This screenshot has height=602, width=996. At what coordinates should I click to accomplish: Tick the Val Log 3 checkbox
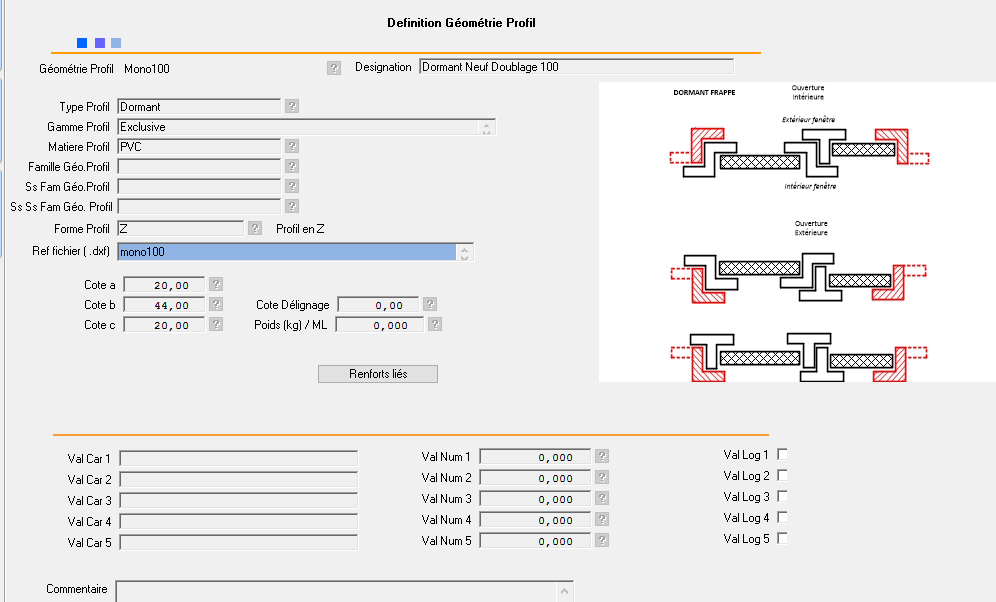click(782, 496)
